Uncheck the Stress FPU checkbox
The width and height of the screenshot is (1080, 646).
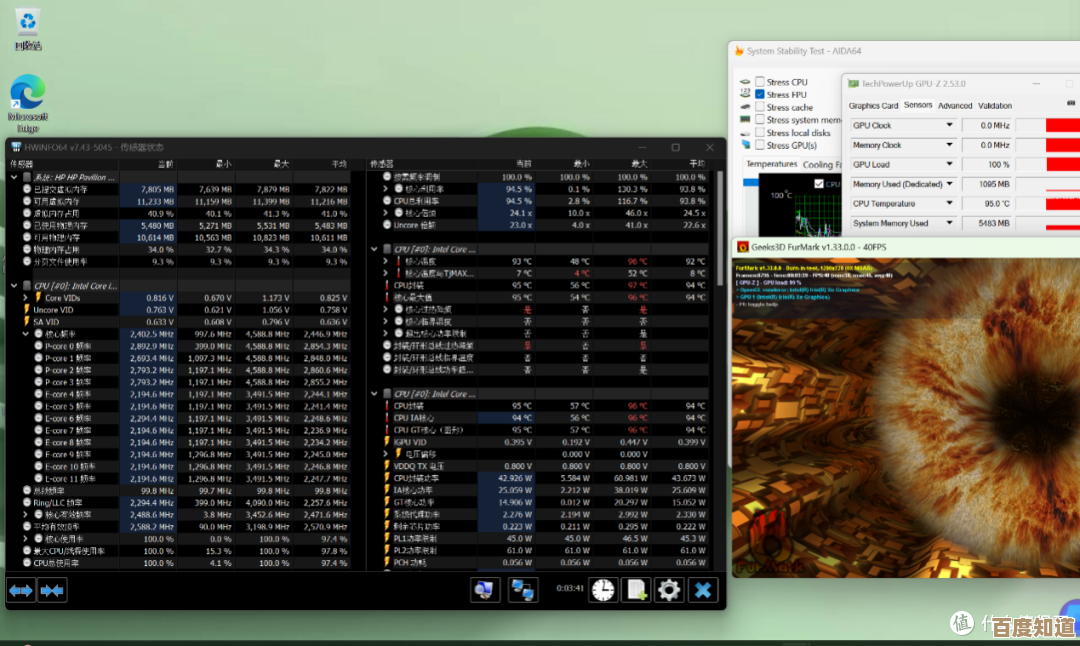[760, 95]
